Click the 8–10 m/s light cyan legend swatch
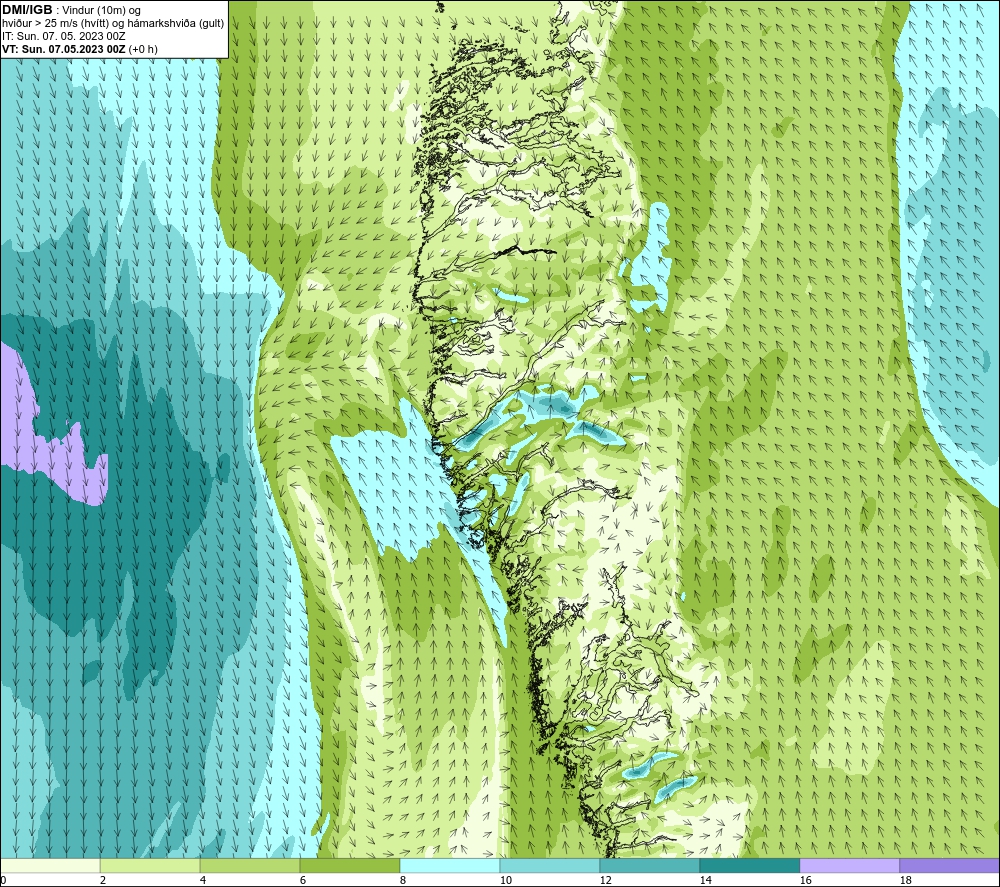The height and width of the screenshot is (887, 1000). pos(450,865)
